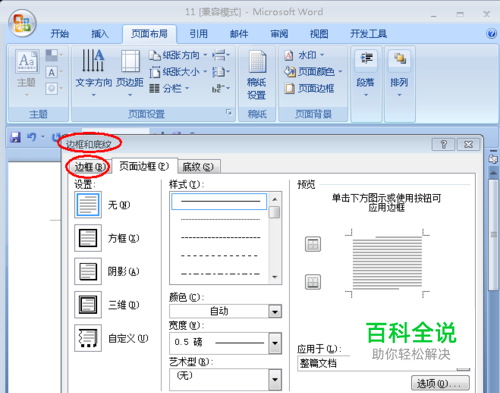This screenshot has width=500, height=393.
Task: Open 页面颜色 page color menu
Action: (x=313, y=72)
